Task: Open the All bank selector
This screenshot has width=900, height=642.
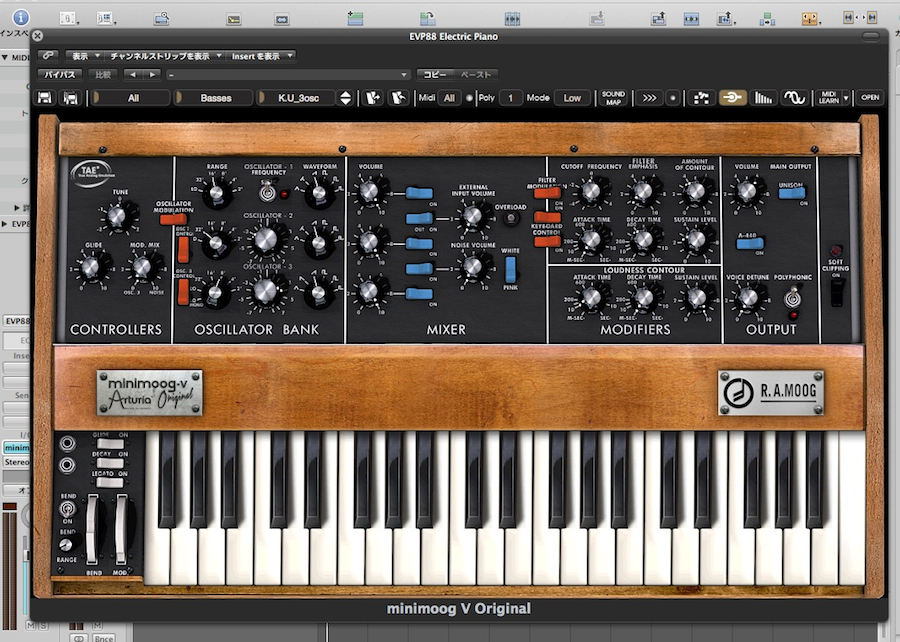Action: [131, 98]
